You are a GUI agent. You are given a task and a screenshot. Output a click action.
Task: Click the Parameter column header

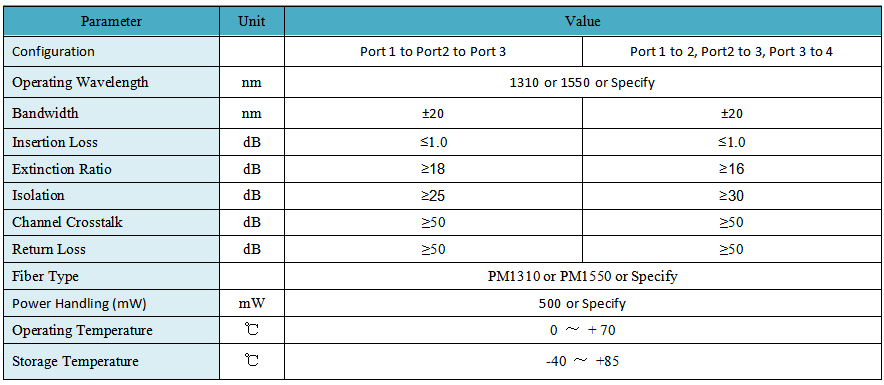111,21
